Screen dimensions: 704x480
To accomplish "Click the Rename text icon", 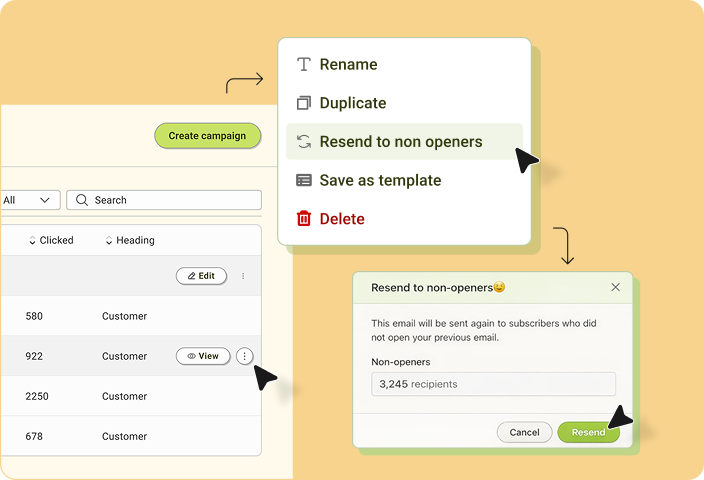I will click(304, 65).
